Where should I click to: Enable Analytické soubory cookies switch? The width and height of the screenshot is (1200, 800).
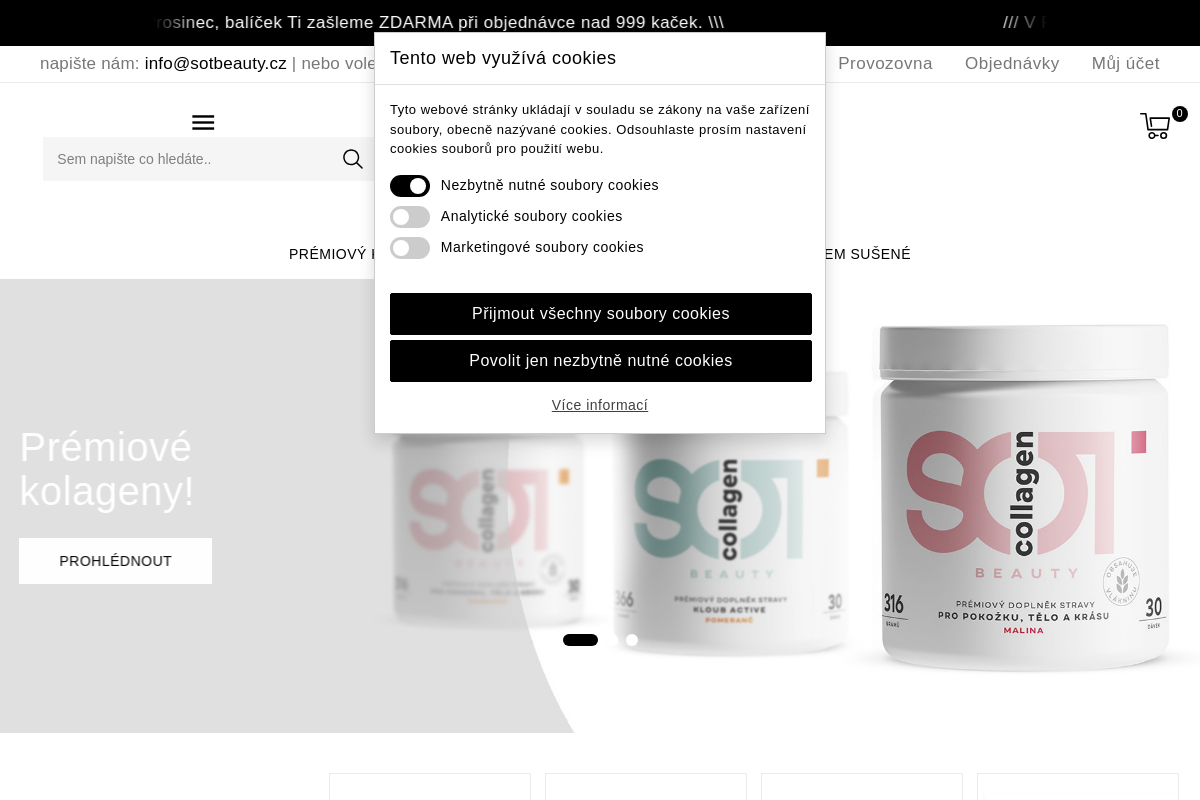tap(410, 217)
